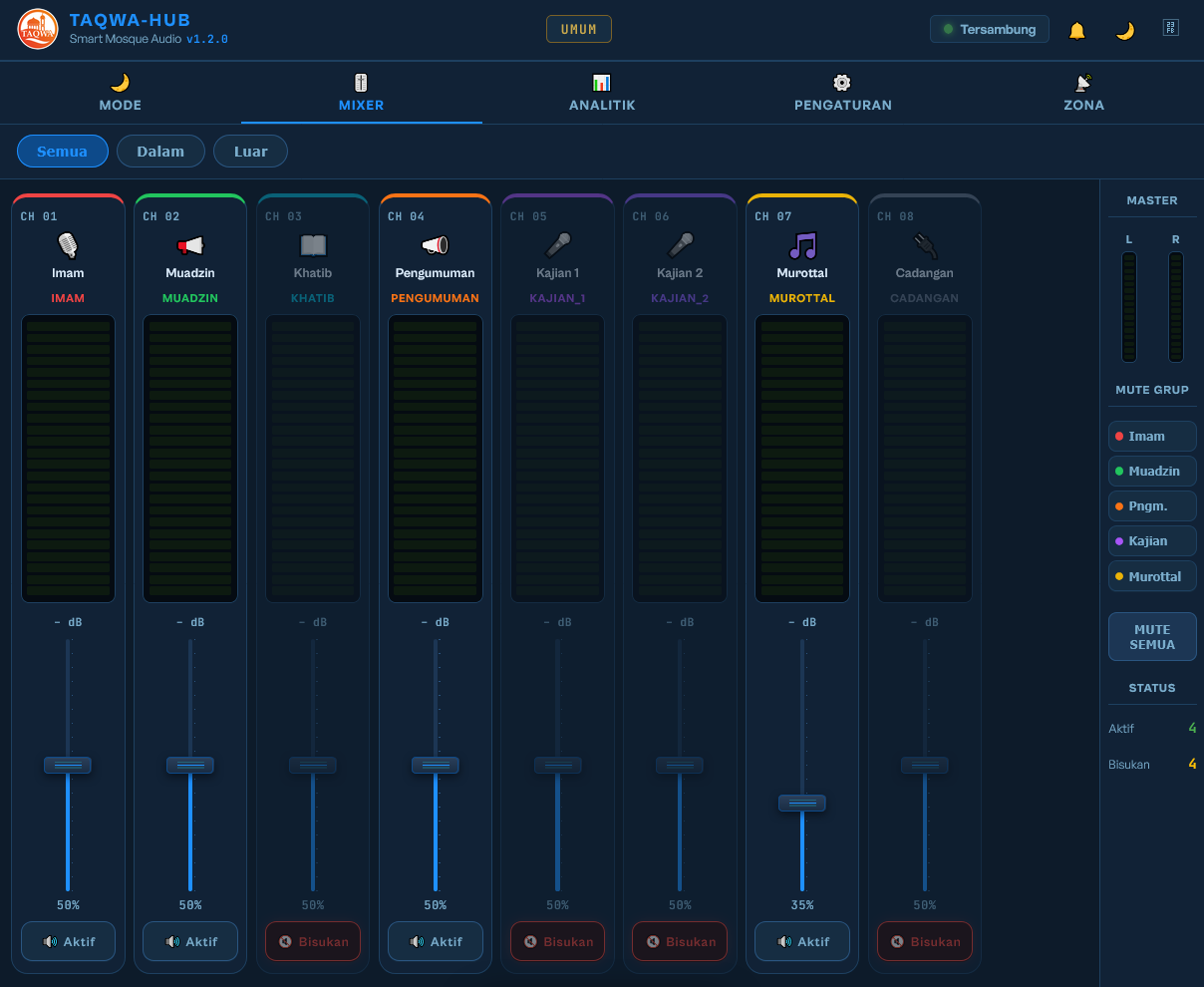Click the chart icon above ANALITIK tab
Screen dimensions: 1204x987
pyautogui.click(x=602, y=83)
